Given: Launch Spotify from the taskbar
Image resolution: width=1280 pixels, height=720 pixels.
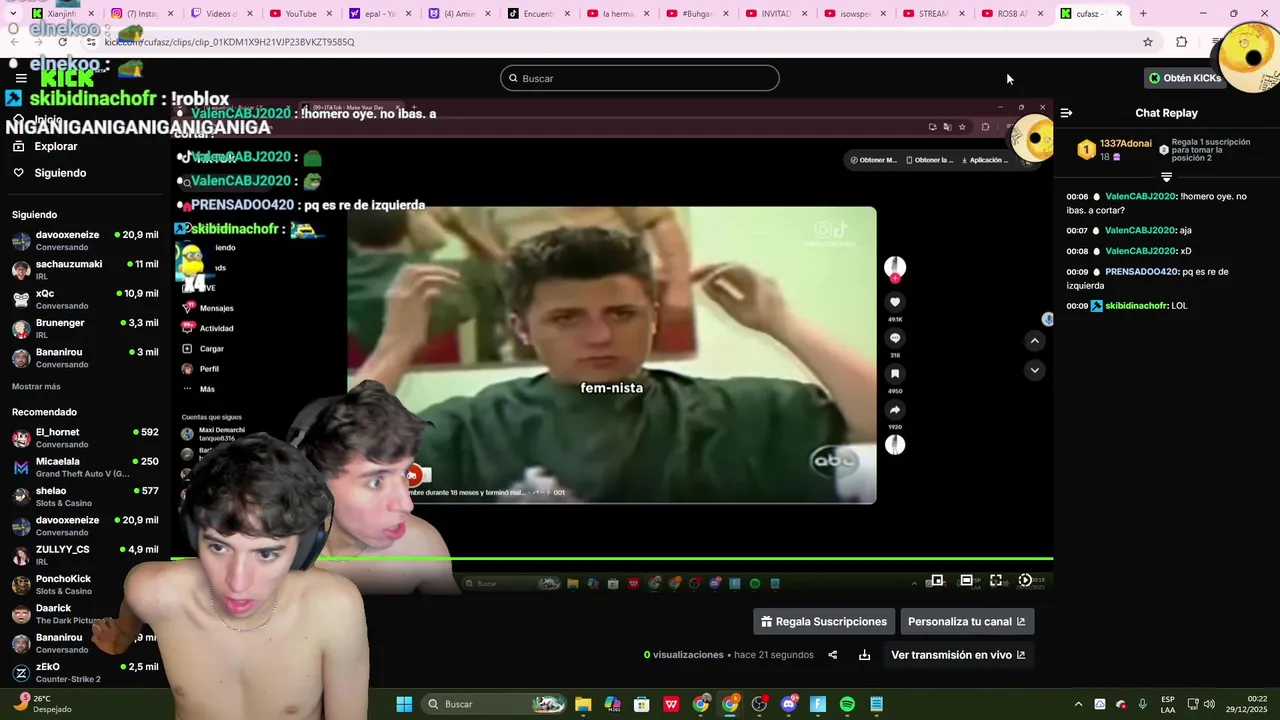Looking at the screenshot, I should [x=847, y=704].
